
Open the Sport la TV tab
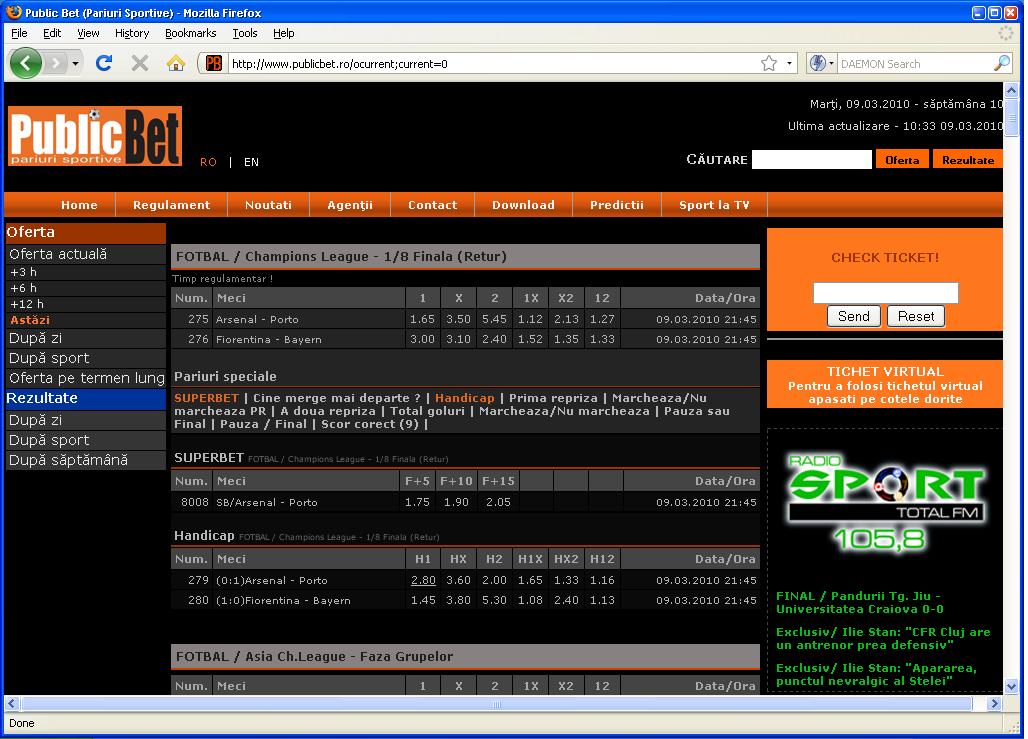coord(714,205)
